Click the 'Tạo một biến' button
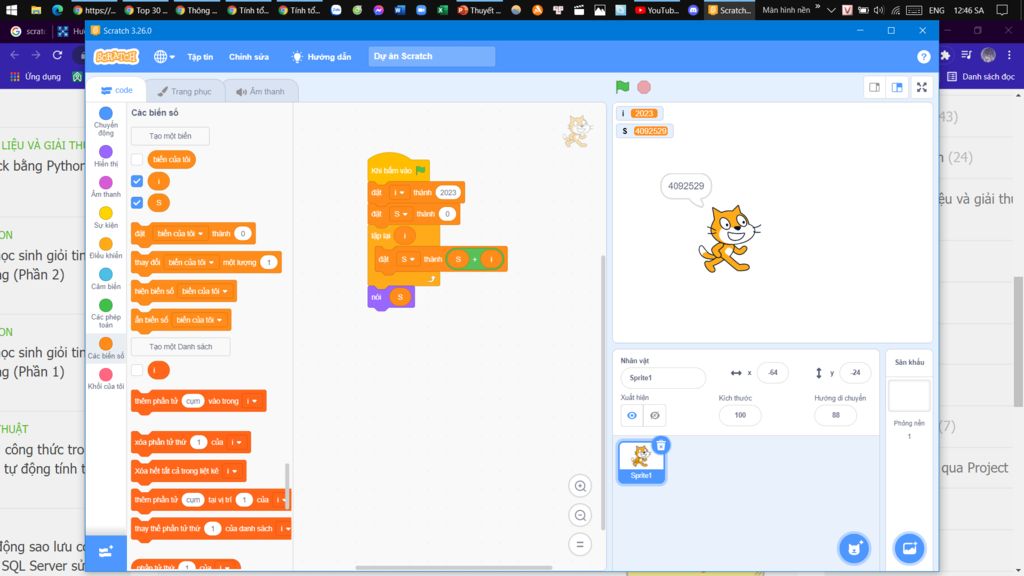This screenshot has height=576, width=1024. click(170, 136)
